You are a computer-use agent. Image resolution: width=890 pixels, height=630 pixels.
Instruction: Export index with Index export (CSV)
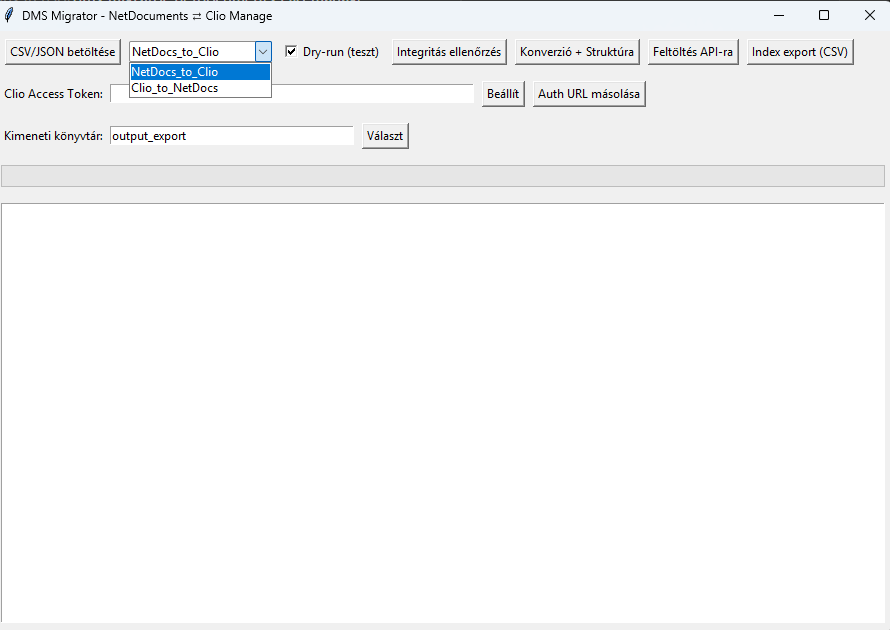[x=800, y=52]
